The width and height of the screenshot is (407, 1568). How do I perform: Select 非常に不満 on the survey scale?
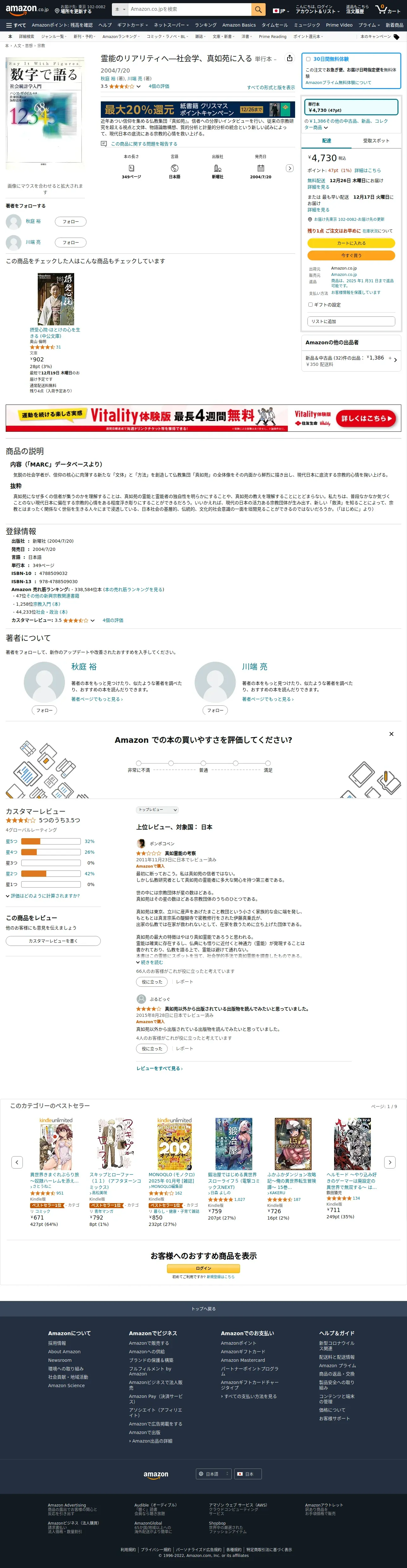point(138,763)
